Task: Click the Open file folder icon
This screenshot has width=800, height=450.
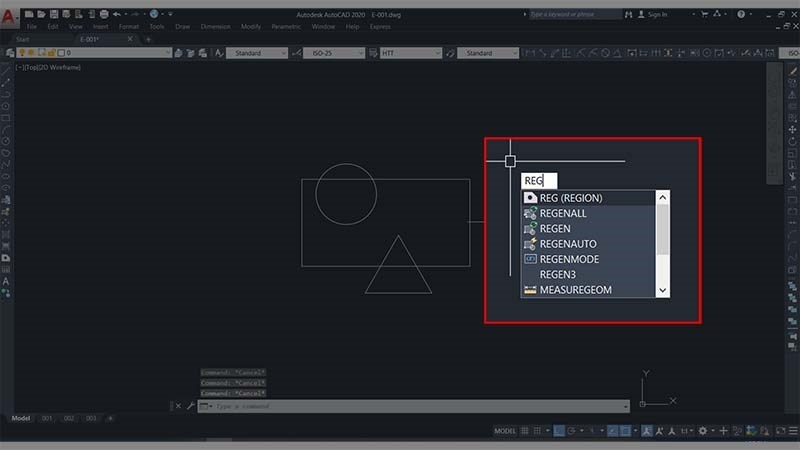Action: 41,14
